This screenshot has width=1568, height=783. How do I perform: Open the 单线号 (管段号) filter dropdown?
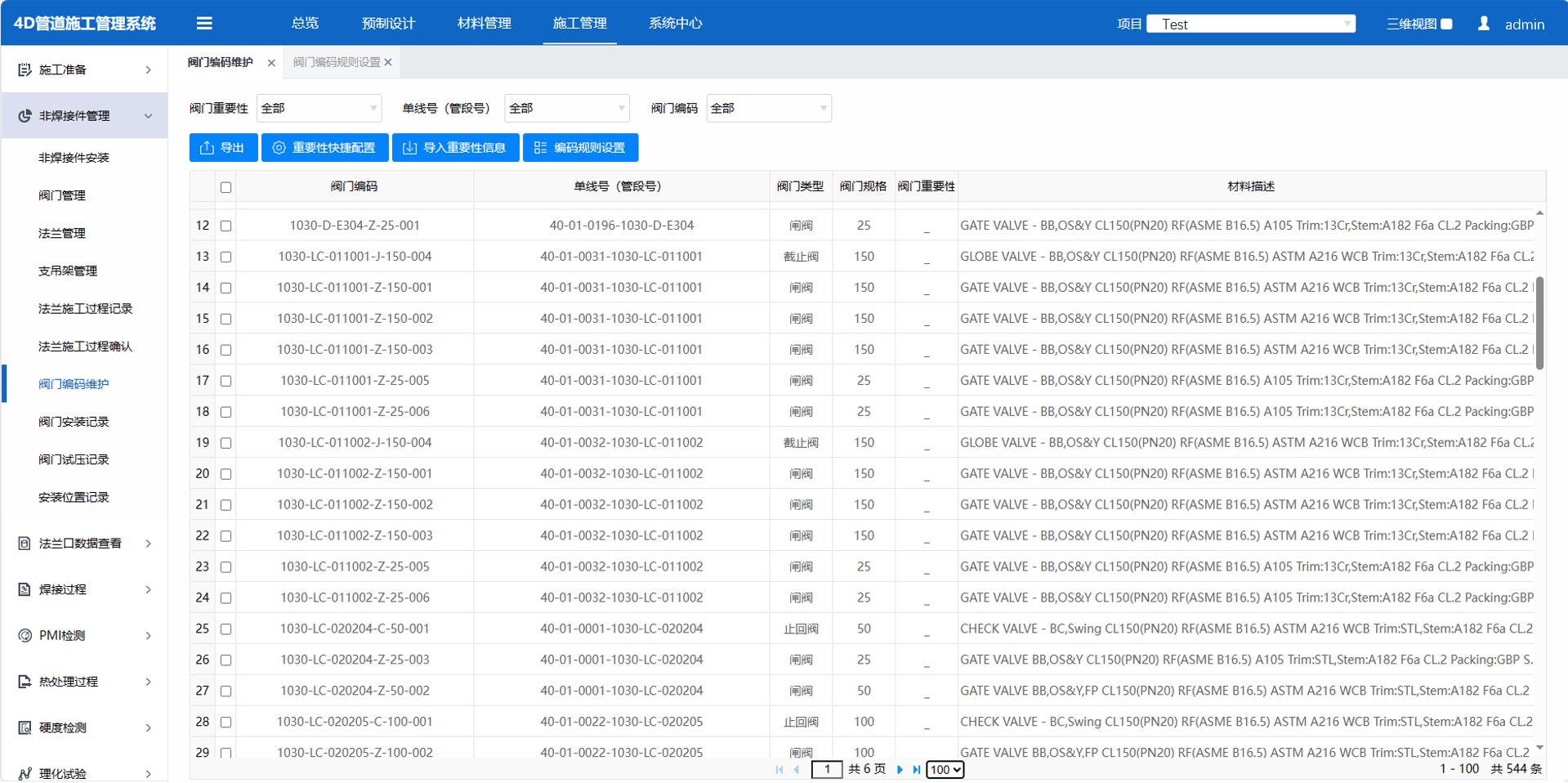[566, 108]
